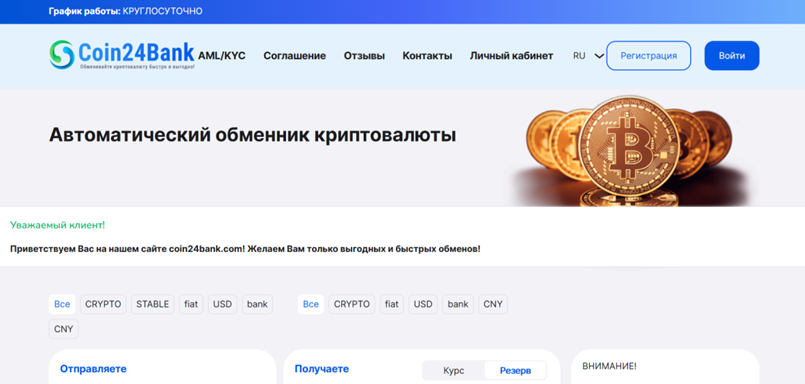Open the AML/KYC page

pyautogui.click(x=222, y=55)
